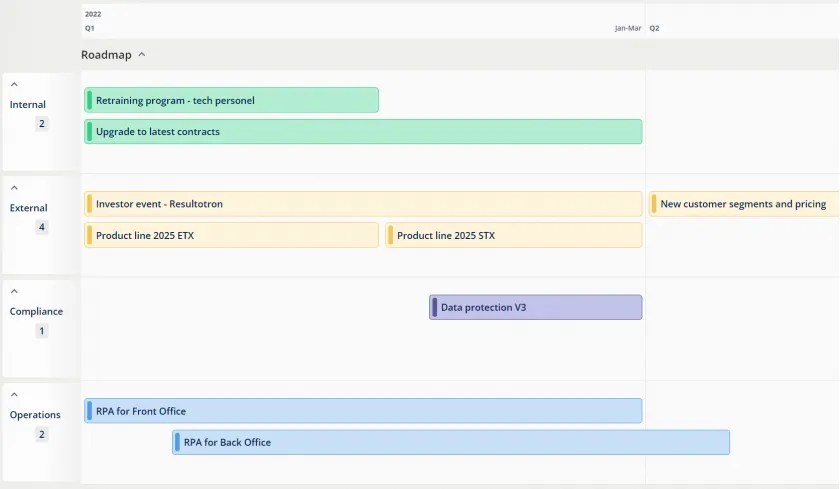Image resolution: width=840 pixels, height=489 pixels.
Task: Click the Q1 quarter header
Action: tap(89, 28)
